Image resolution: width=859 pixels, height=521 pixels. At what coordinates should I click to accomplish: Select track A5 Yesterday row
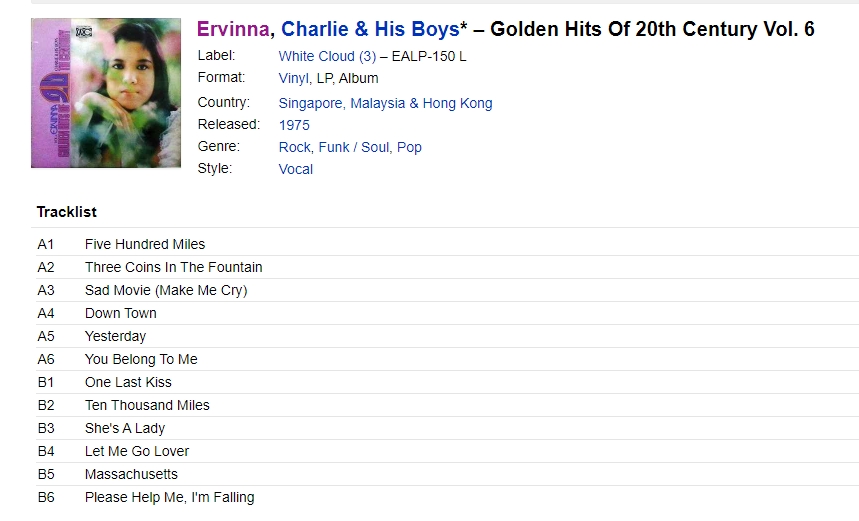pos(445,336)
